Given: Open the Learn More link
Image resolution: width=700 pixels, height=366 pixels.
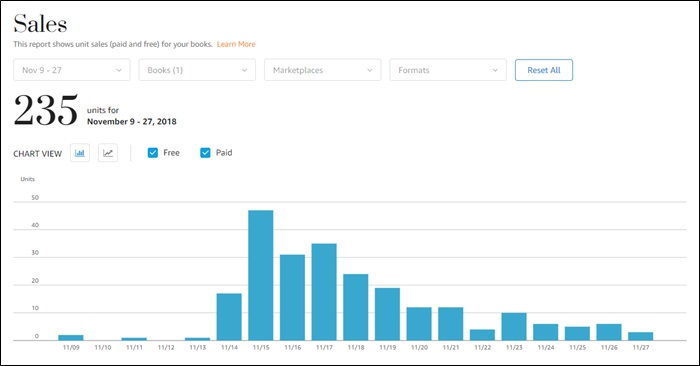Looking at the screenshot, I should [236, 44].
